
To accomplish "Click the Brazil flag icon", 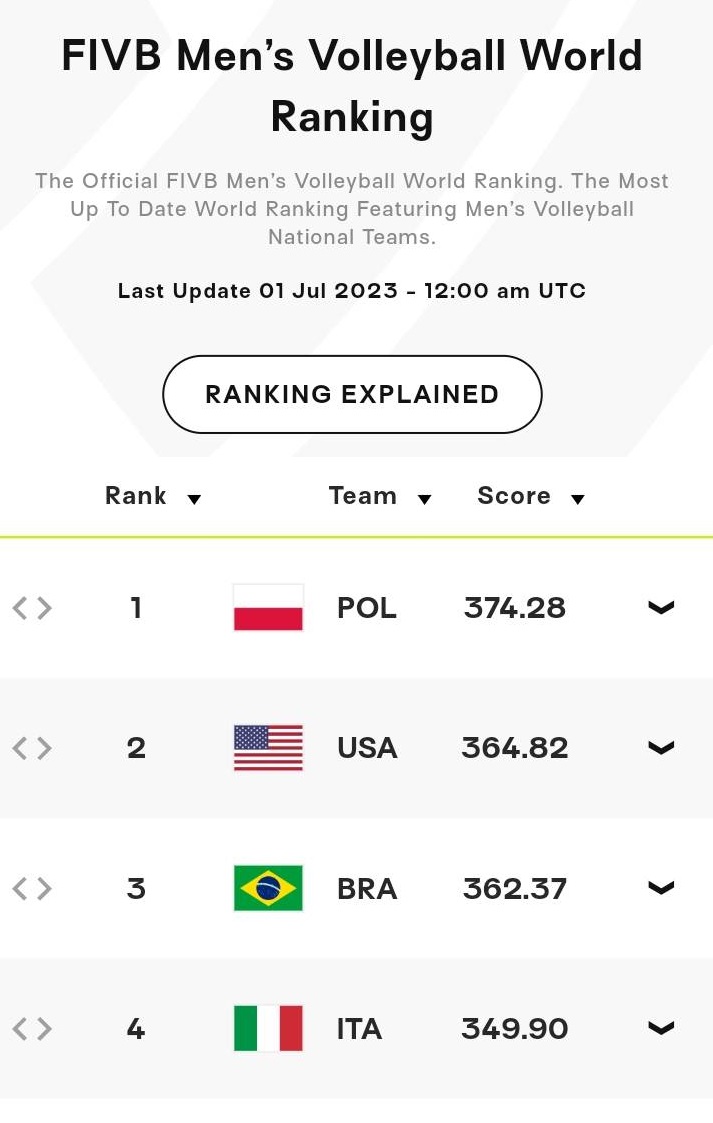I will (x=268, y=888).
